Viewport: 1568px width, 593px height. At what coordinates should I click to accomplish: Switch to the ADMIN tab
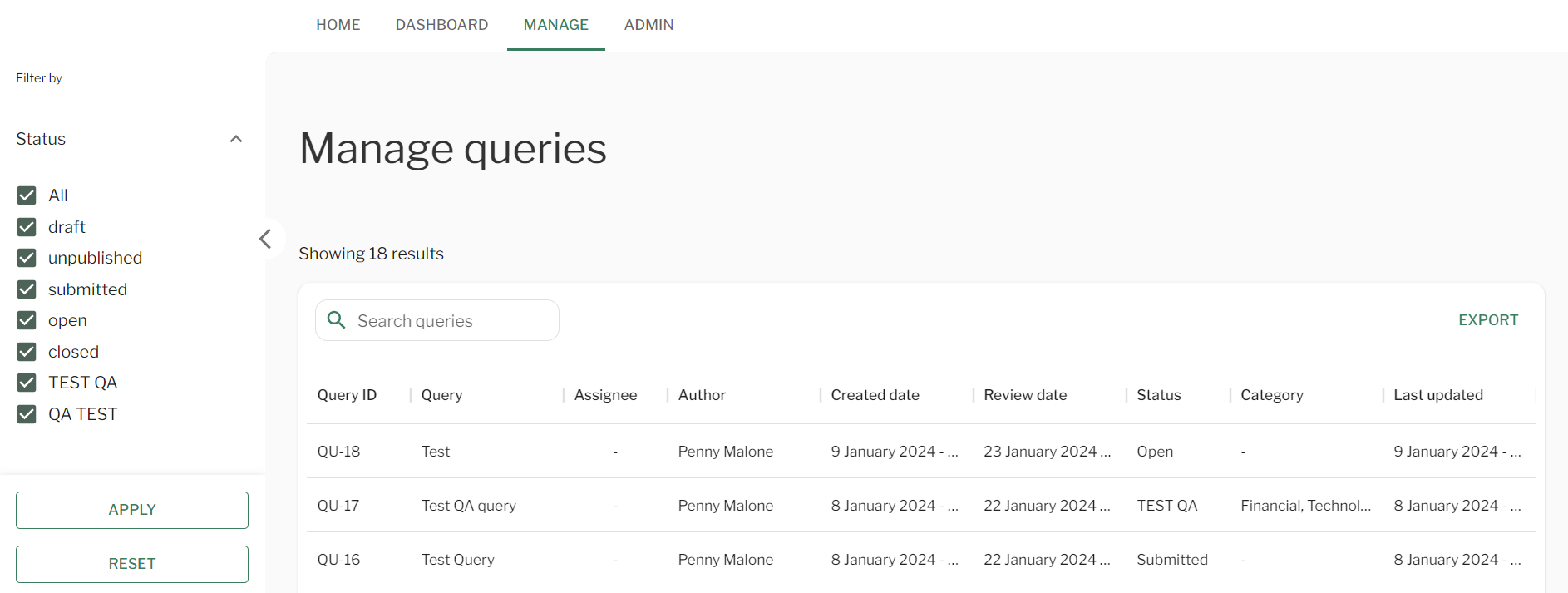click(648, 25)
